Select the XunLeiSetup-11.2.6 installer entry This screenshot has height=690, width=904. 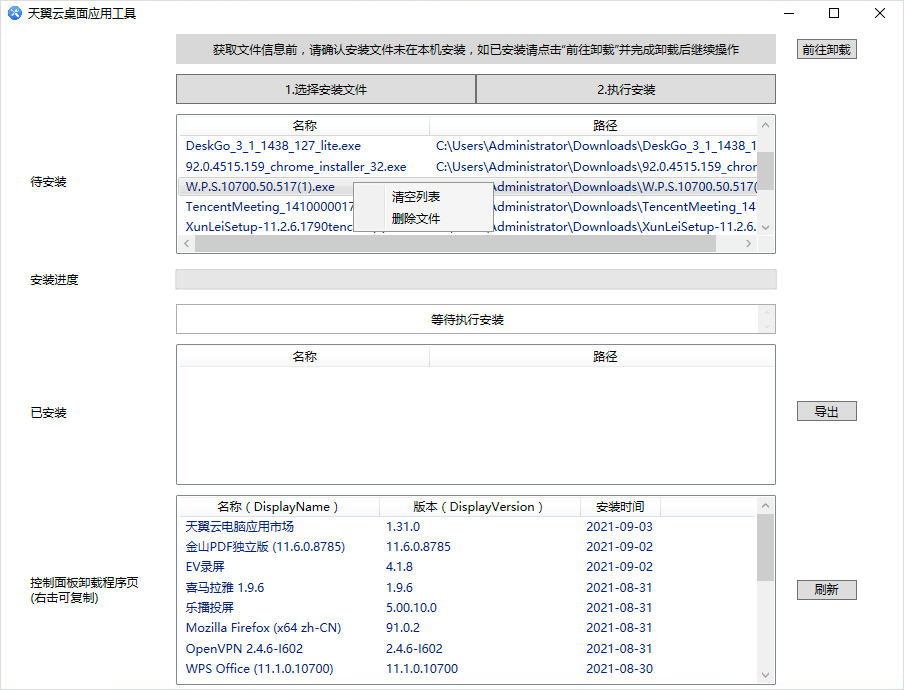point(250,227)
